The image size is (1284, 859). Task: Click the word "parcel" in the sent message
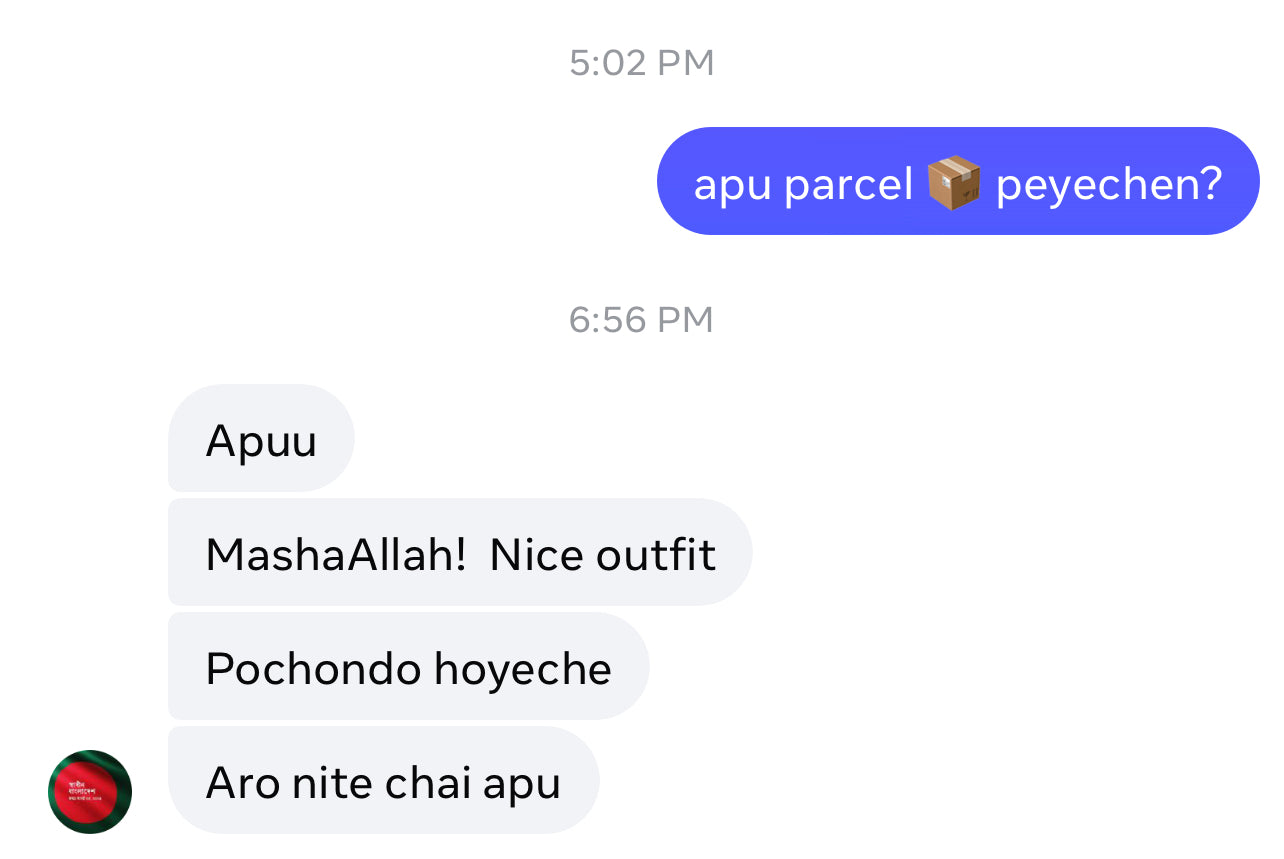click(849, 184)
